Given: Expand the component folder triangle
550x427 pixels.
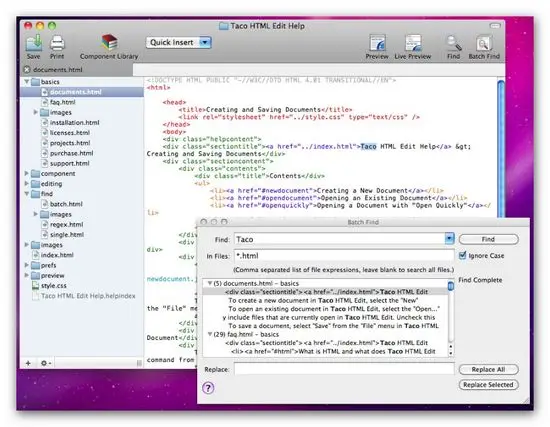Looking at the screenshot, I should click(26, 173).
